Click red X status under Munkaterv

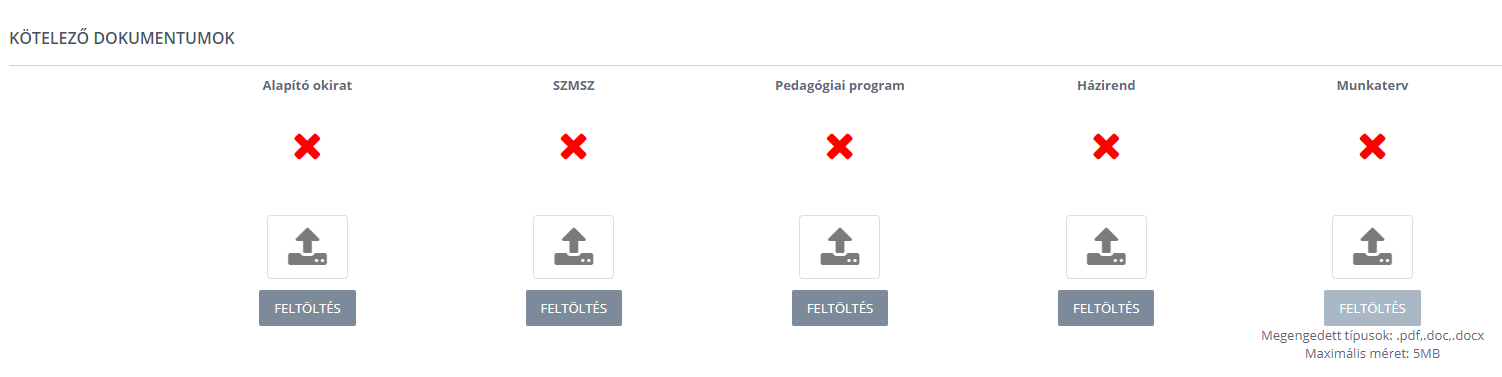1372,148
